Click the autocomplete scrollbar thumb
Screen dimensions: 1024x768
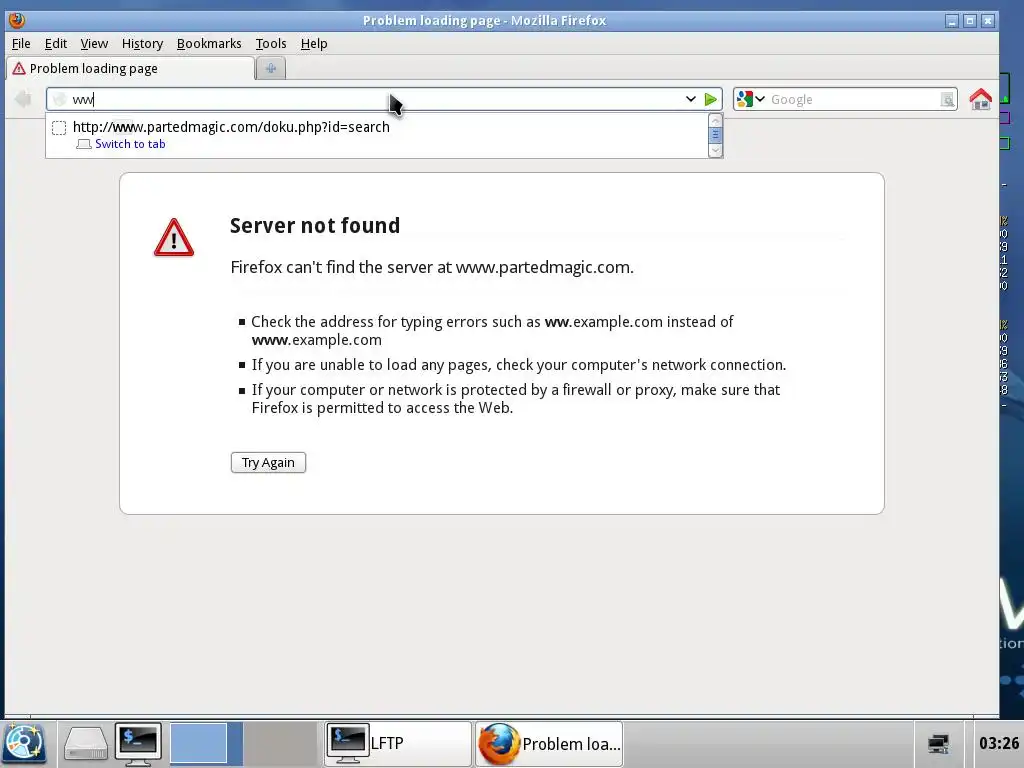coord(715,135)
